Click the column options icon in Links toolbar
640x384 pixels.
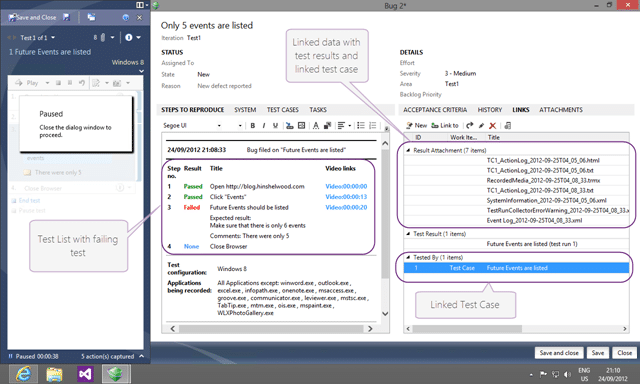[507, 125]
